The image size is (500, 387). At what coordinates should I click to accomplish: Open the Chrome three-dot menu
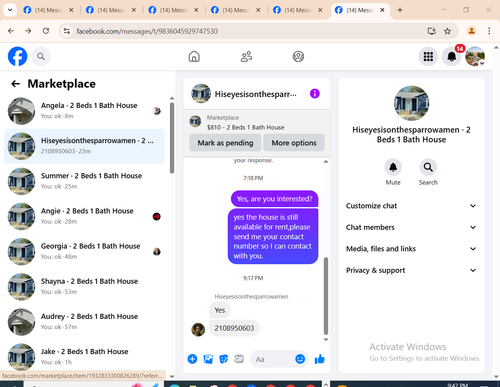489,31
